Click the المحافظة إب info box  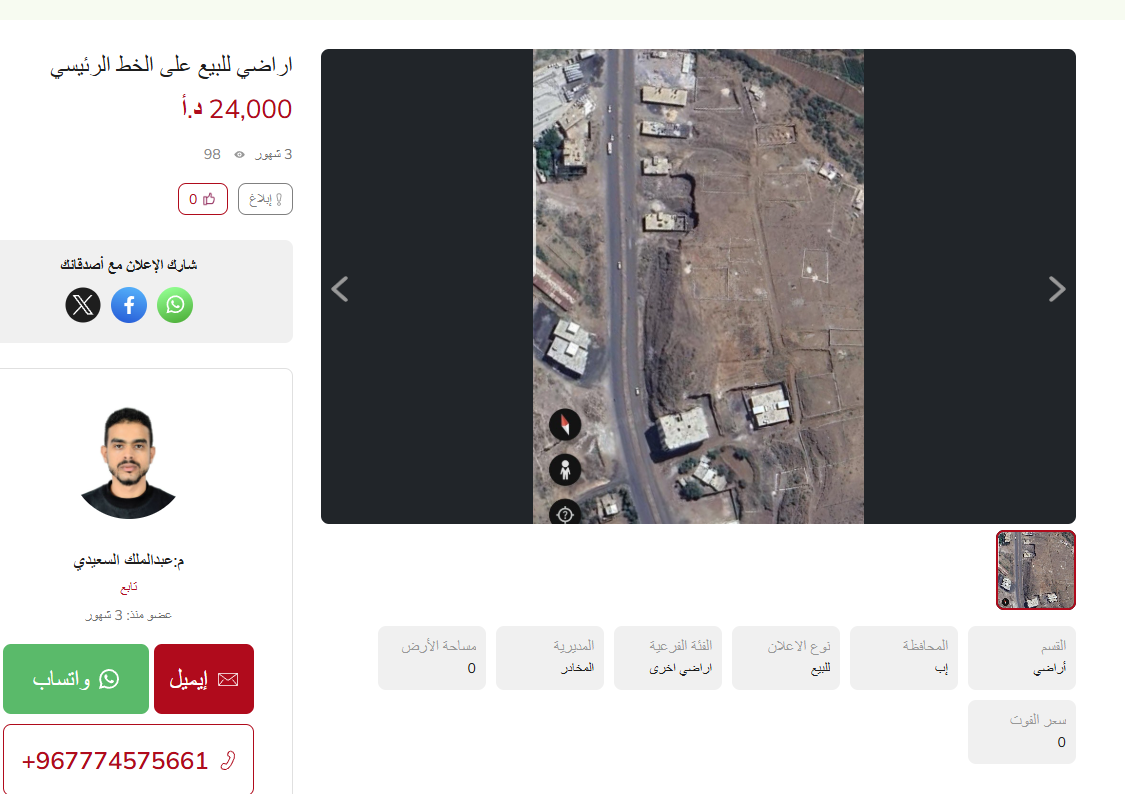coord(904,658)
